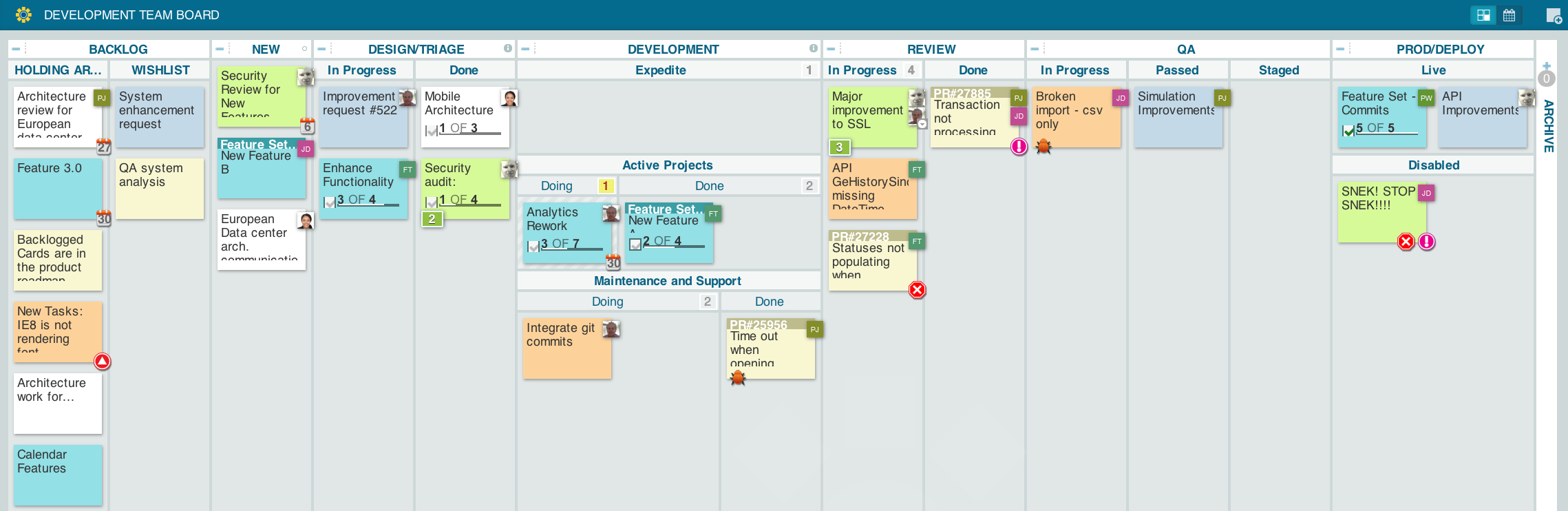Click red X blocker on Statuses not populating card
The width and height of the screenshot is (1568, 511).
(x=917, y=290)
